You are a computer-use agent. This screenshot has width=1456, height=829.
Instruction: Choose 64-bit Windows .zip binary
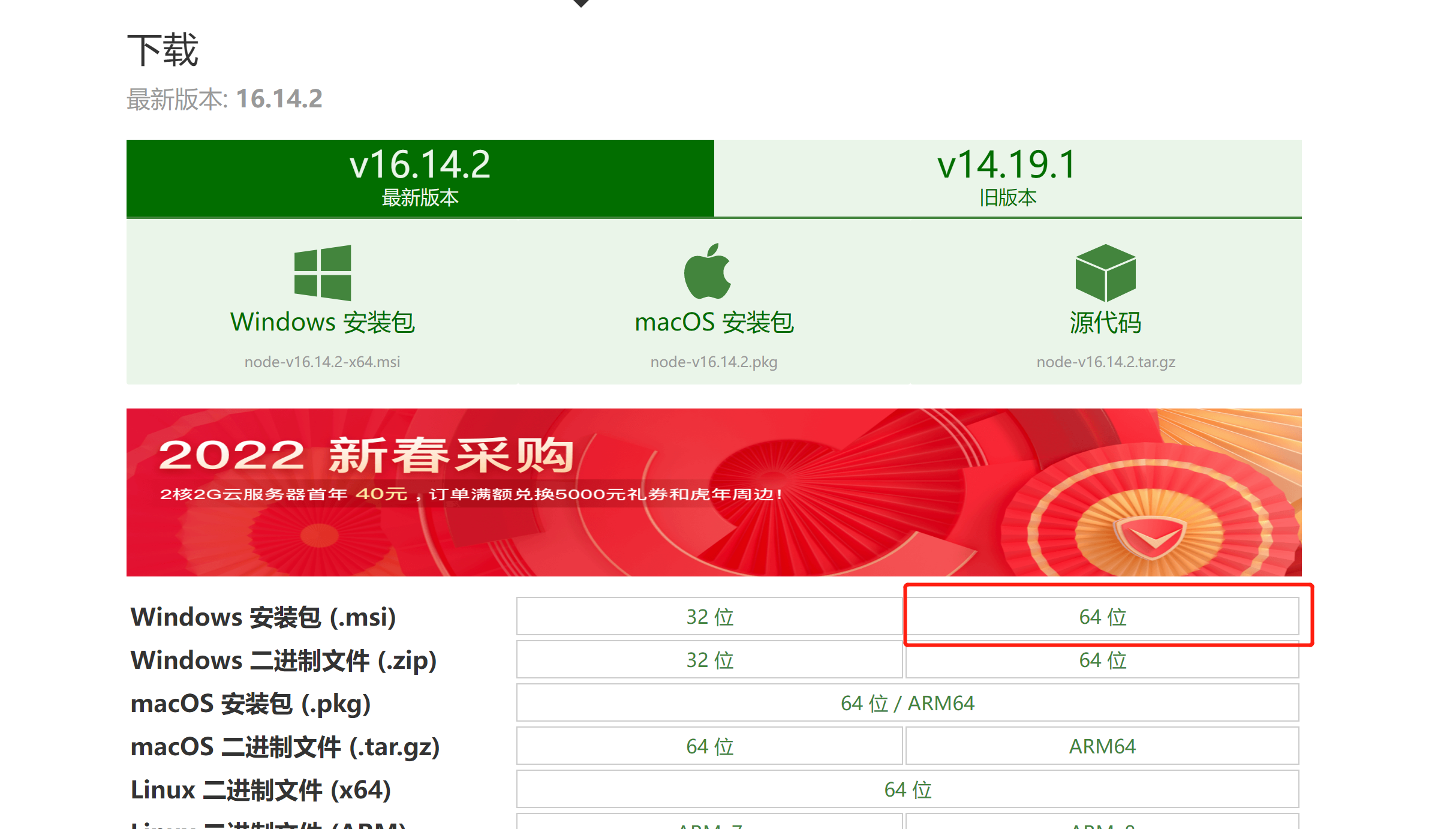click(x=1102, y=660)
